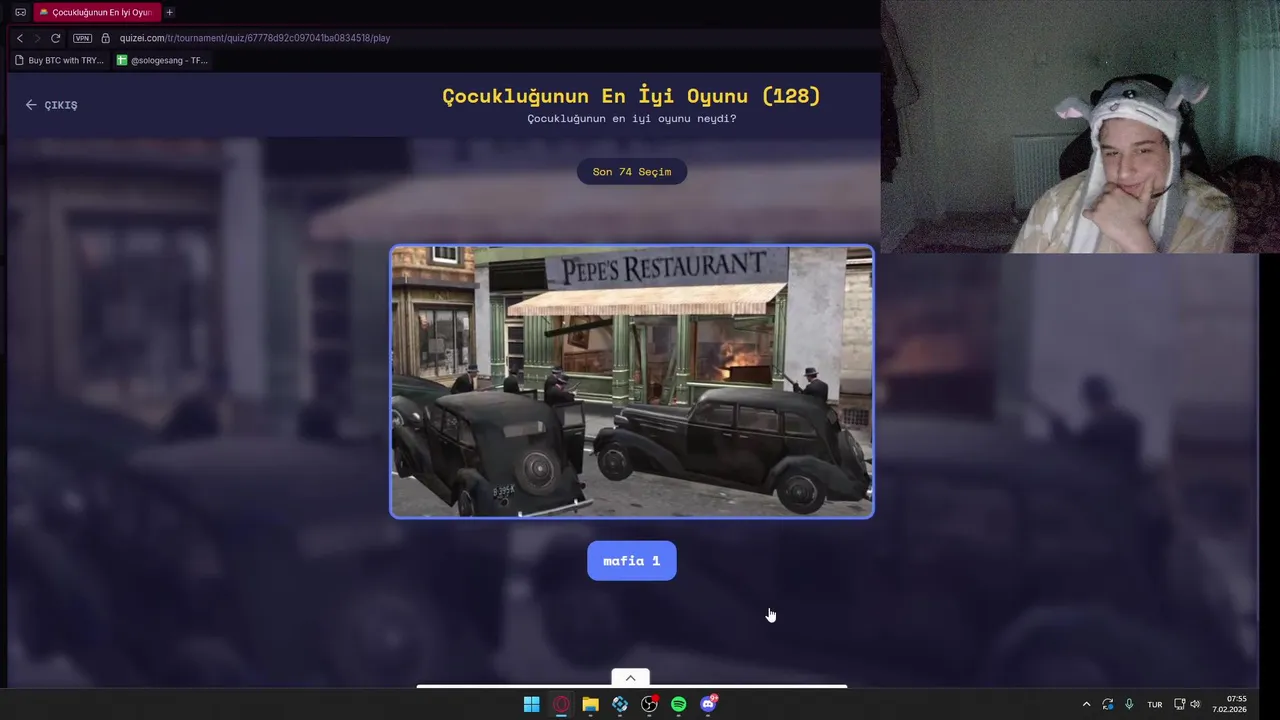
Task: Click the subtitle Çocukluğunun en iyi oyunu neydi?
Action: pyautogui.click(x=632, y=119)
